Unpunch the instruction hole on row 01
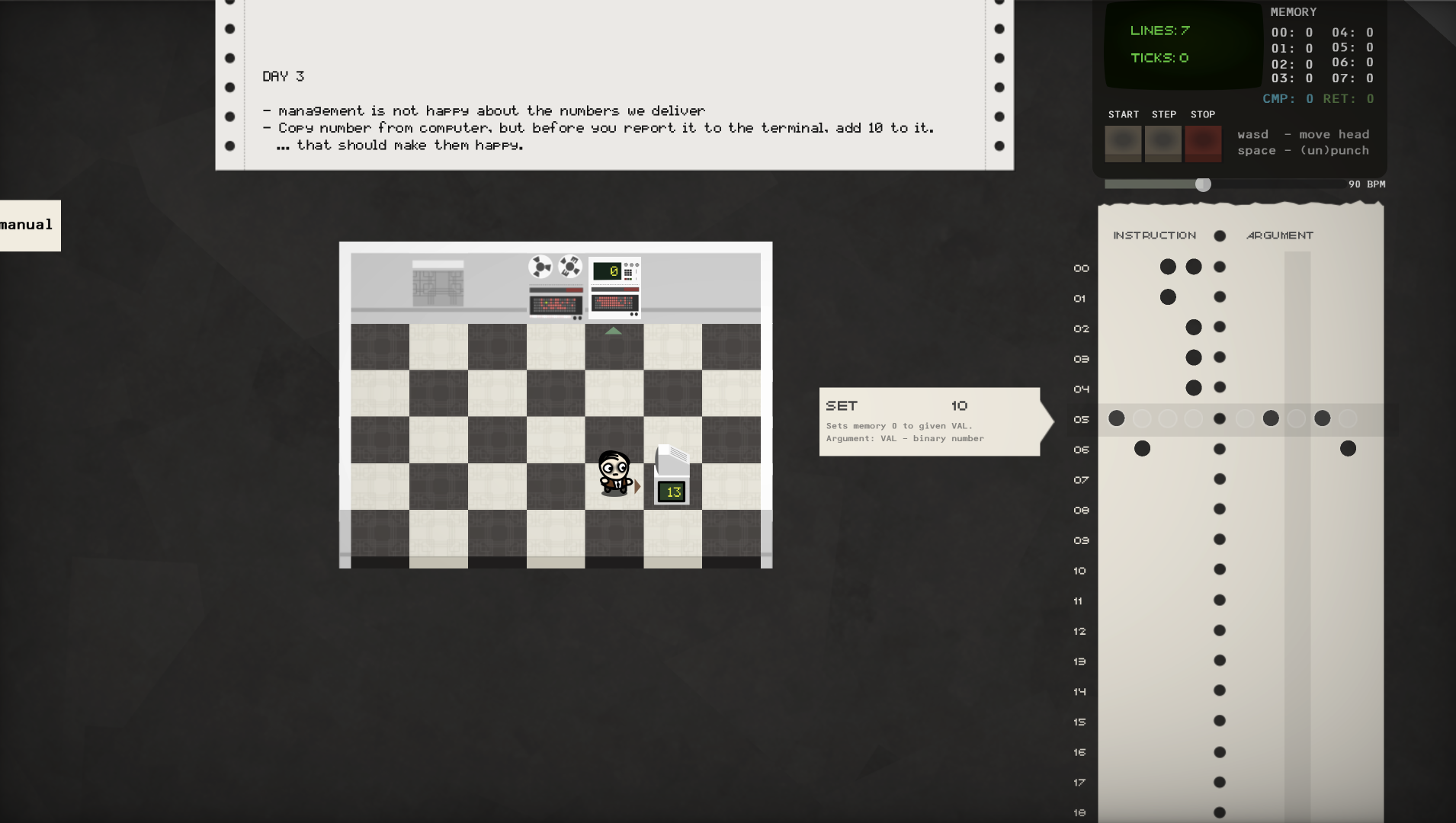Viewport: 1456px width, 823px height. [1168, 297]
